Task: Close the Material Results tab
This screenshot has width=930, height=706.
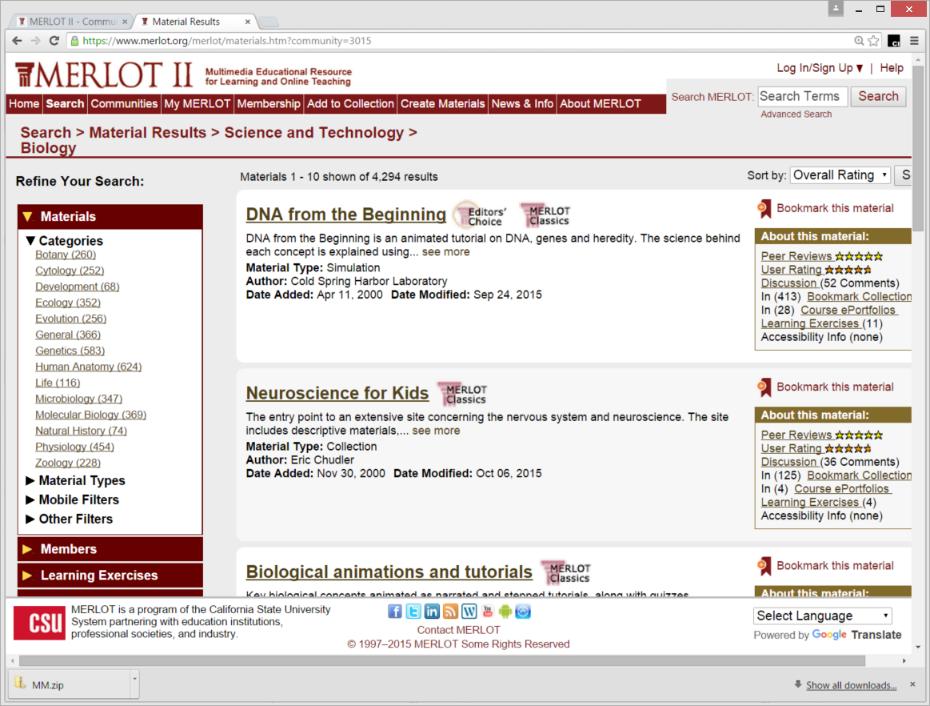Action: coord(248,21)
